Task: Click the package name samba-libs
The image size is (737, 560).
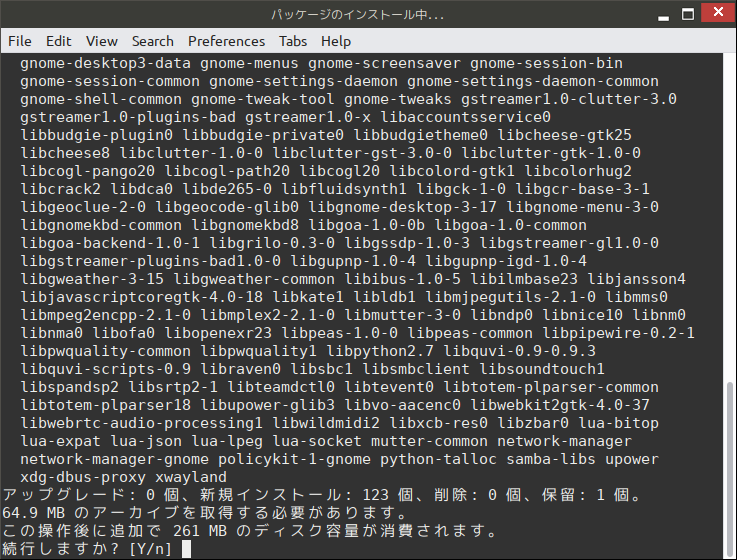Action: [x=551, y=459]
